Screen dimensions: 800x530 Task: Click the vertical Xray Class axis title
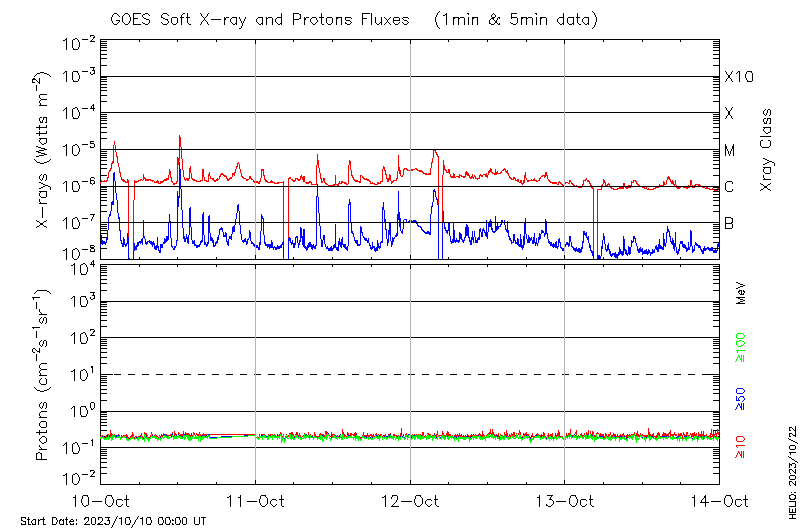pos(767,150)
